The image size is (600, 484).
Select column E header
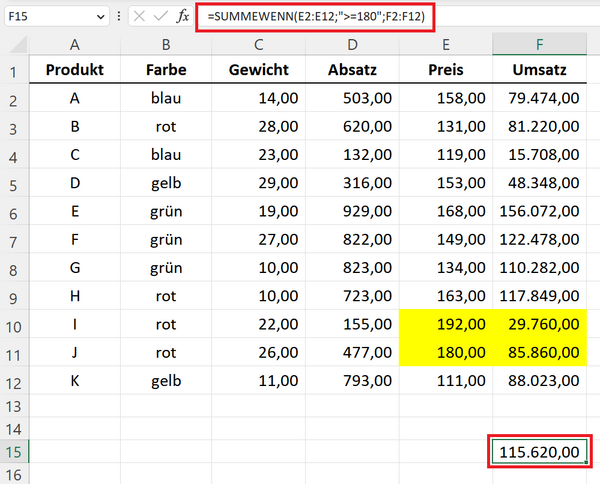pos(446,45)
